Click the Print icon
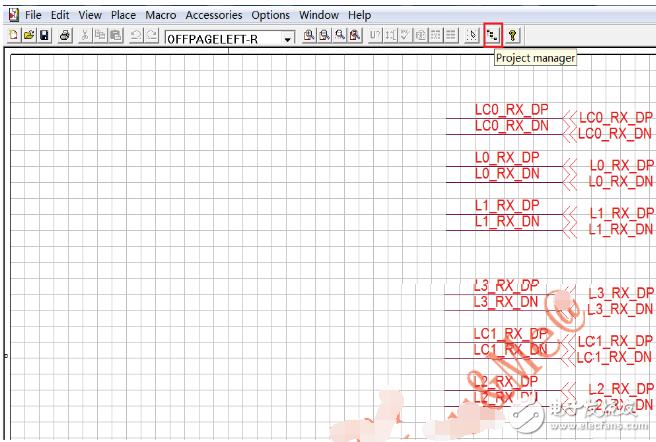Image resolution: width=656 pixels, height=442 pixels. coord(64,35)
